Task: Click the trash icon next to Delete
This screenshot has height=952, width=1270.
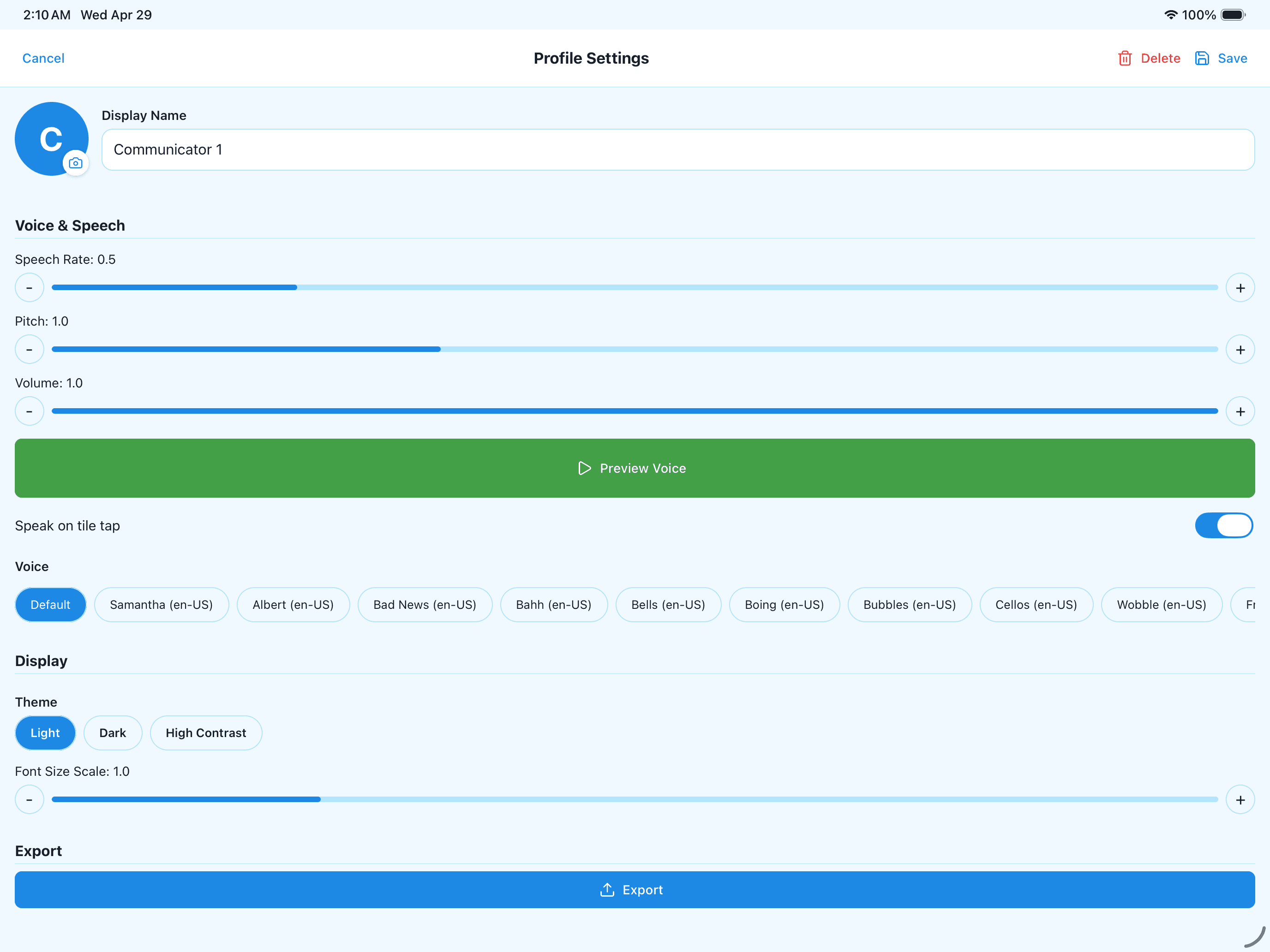Action: coord(1125,58)
